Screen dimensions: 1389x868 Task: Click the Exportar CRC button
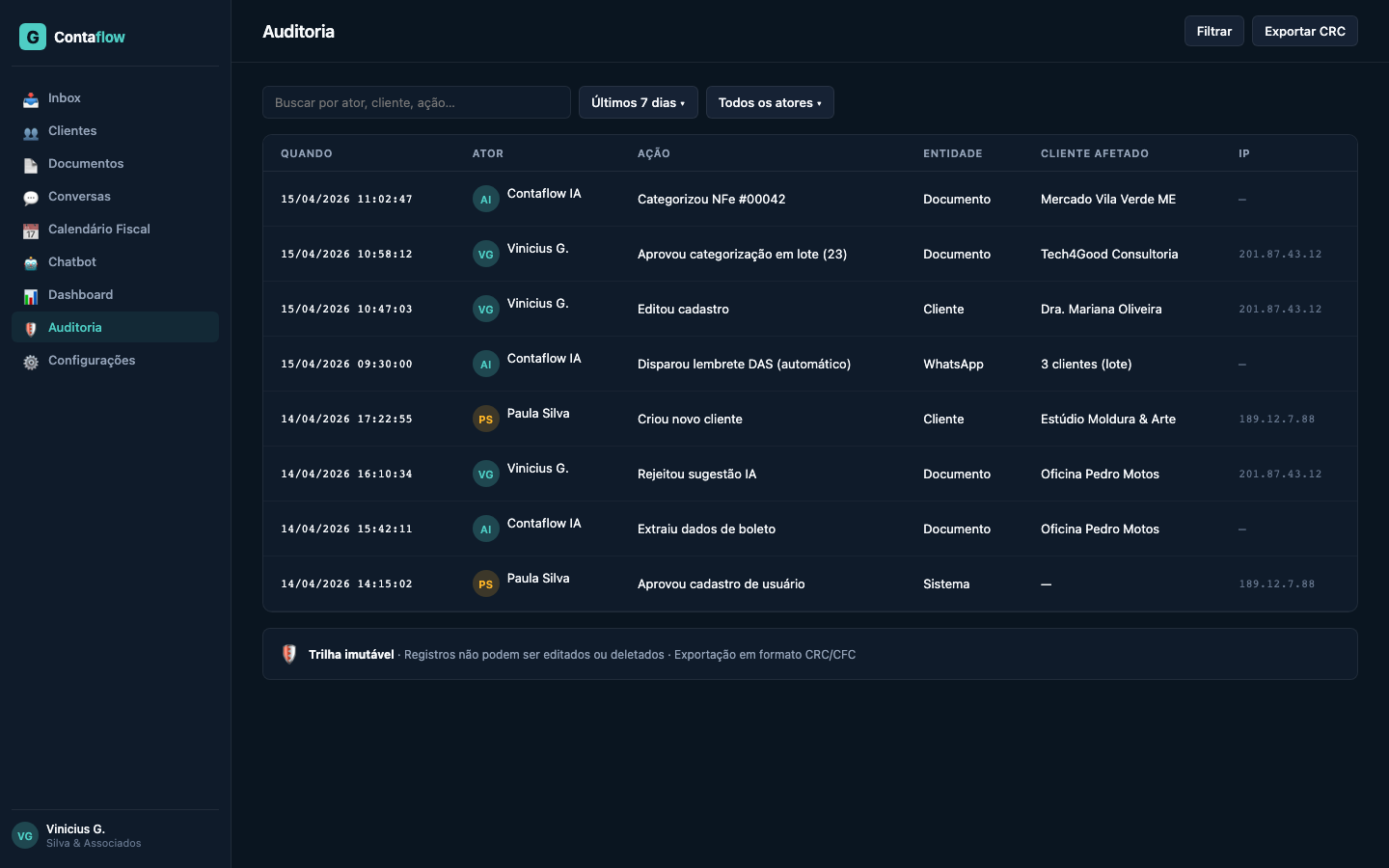tap(1304, 31)
